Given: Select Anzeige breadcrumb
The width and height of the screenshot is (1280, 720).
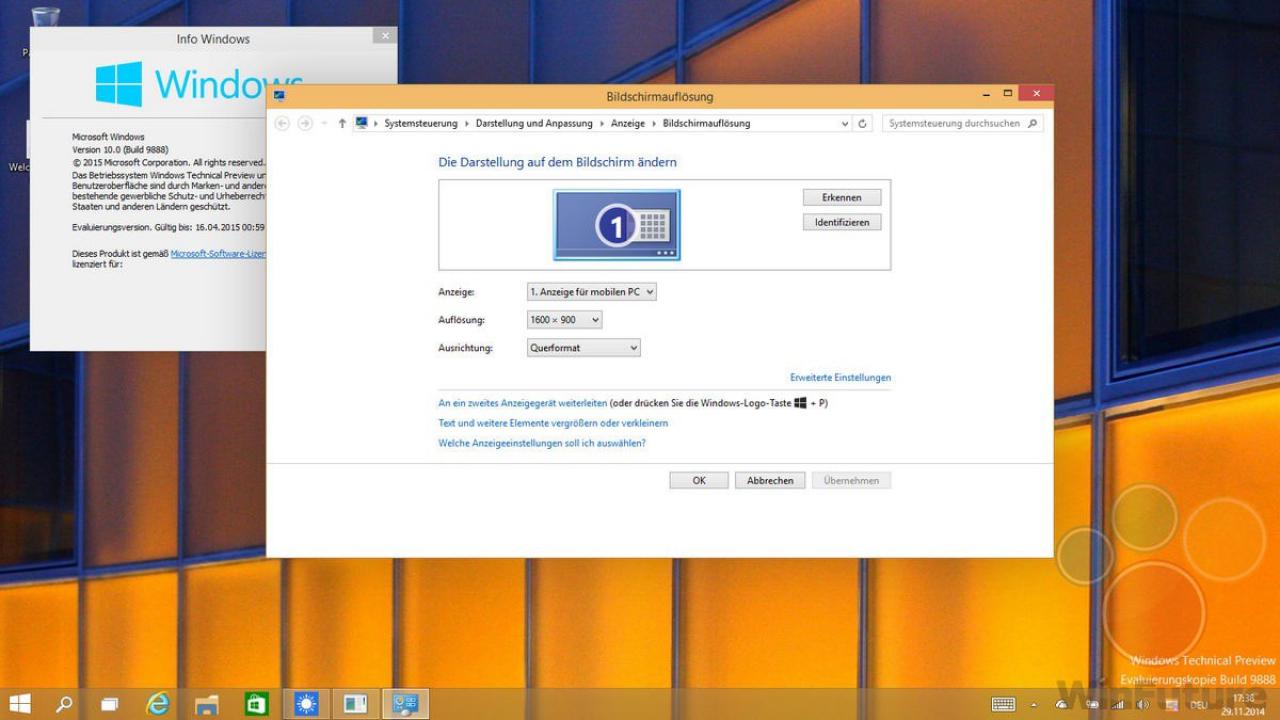Looking at the screenshot, I should pyautogui.click(x=628, y=124).
